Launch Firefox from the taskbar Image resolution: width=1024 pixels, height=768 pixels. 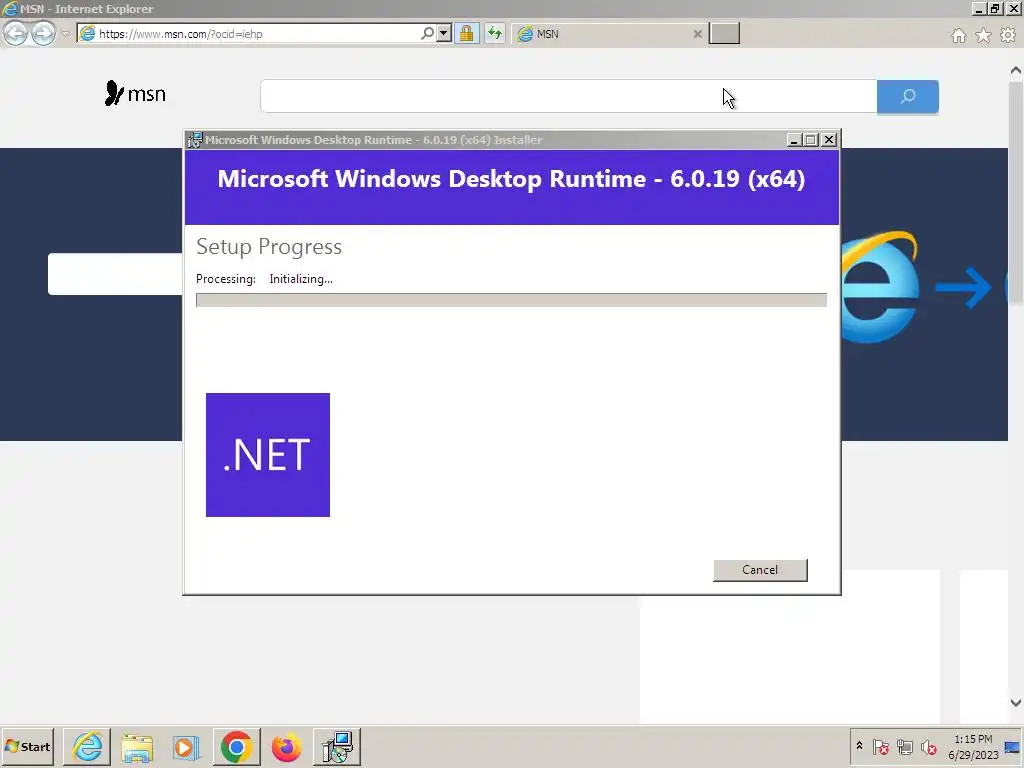(286, 746)
